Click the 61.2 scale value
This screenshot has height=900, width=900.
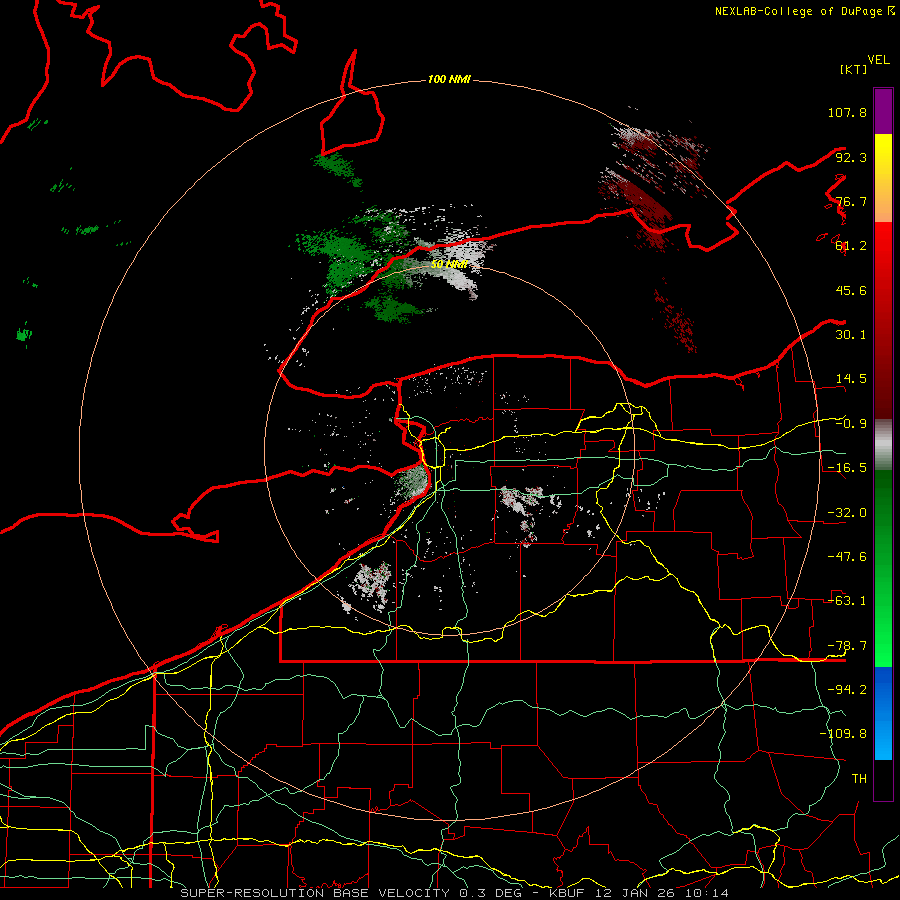[851, 246]
